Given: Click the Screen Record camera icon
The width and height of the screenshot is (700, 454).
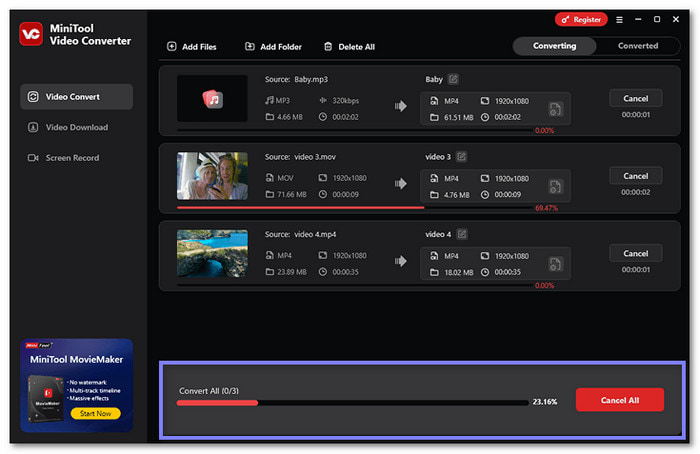Looking at the screenshot, I should [x=33, y=158].
